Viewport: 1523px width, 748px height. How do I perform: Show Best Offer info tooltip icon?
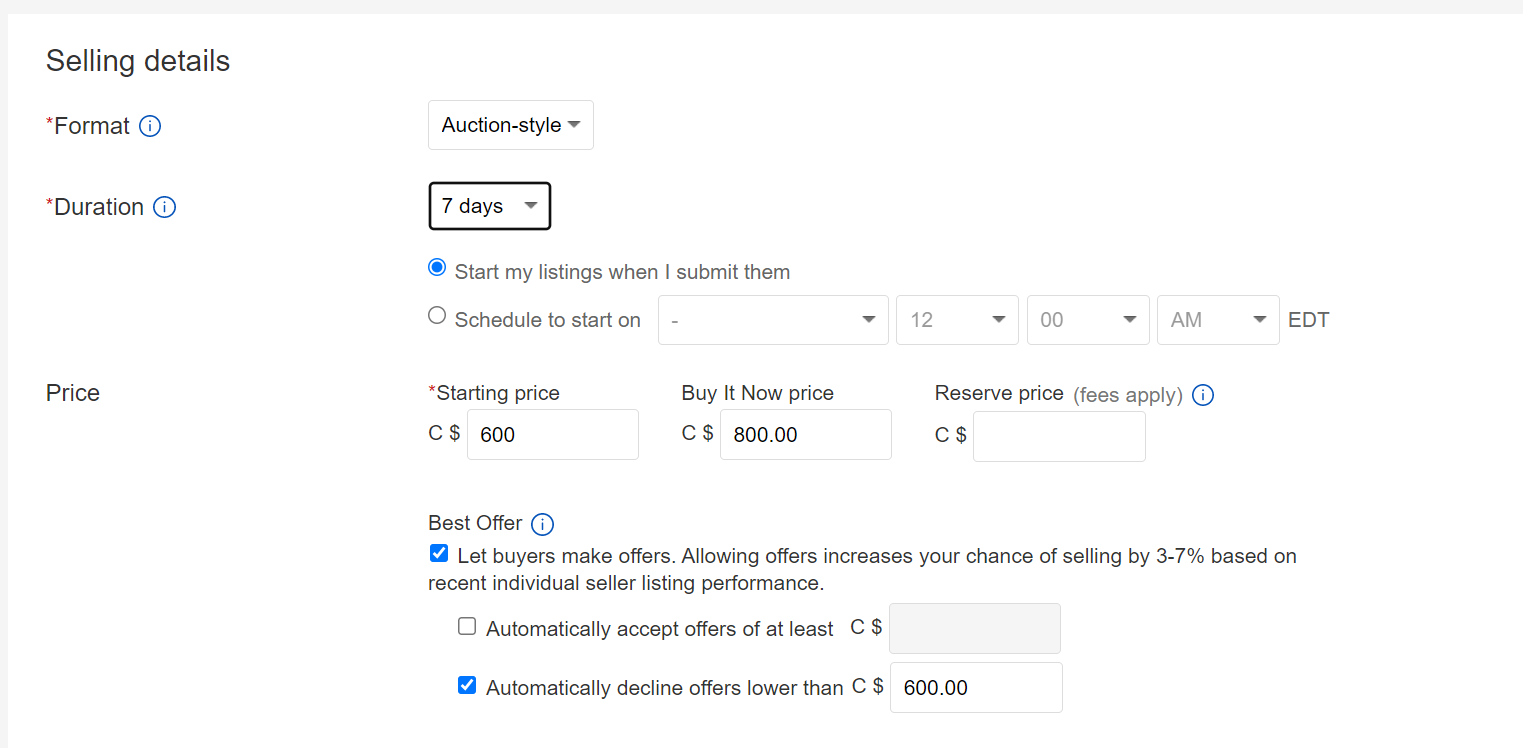coord(542,524)
